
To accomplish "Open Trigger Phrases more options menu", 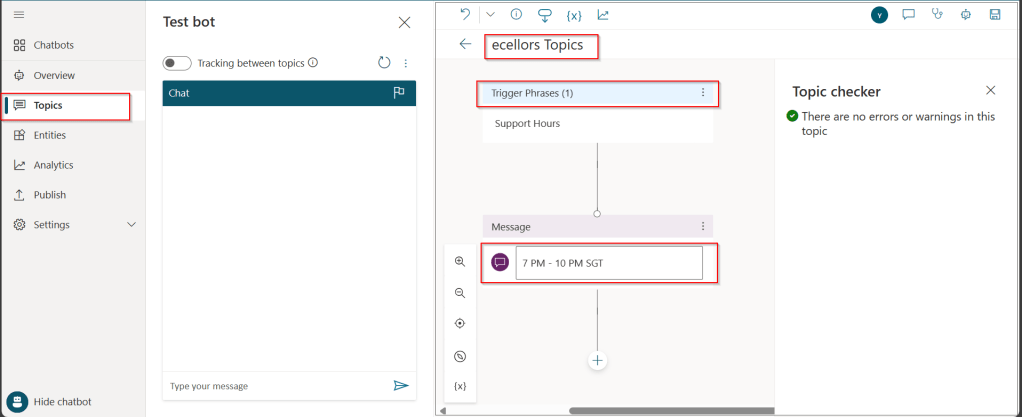I will coord(702,93).
